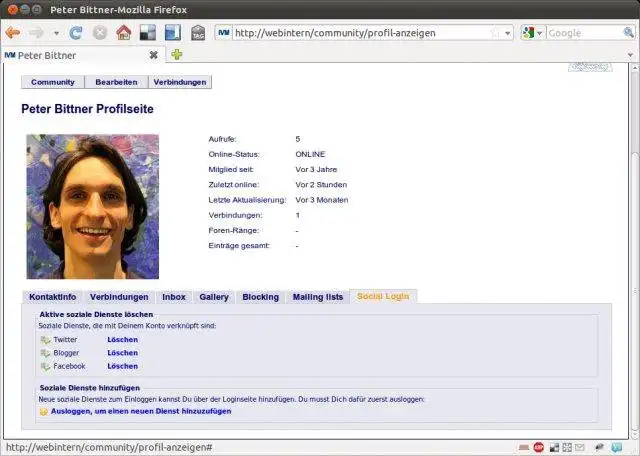The height and width of the screenshot is (456, 640).
Task: Click in the Google search box
Action: pyautogui.click(x=584, y=33)
